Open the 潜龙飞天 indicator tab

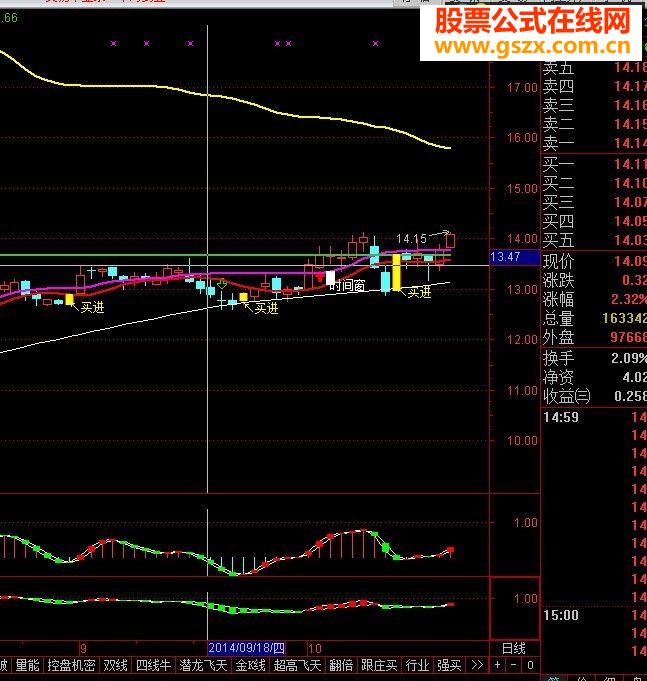point(203,665)
